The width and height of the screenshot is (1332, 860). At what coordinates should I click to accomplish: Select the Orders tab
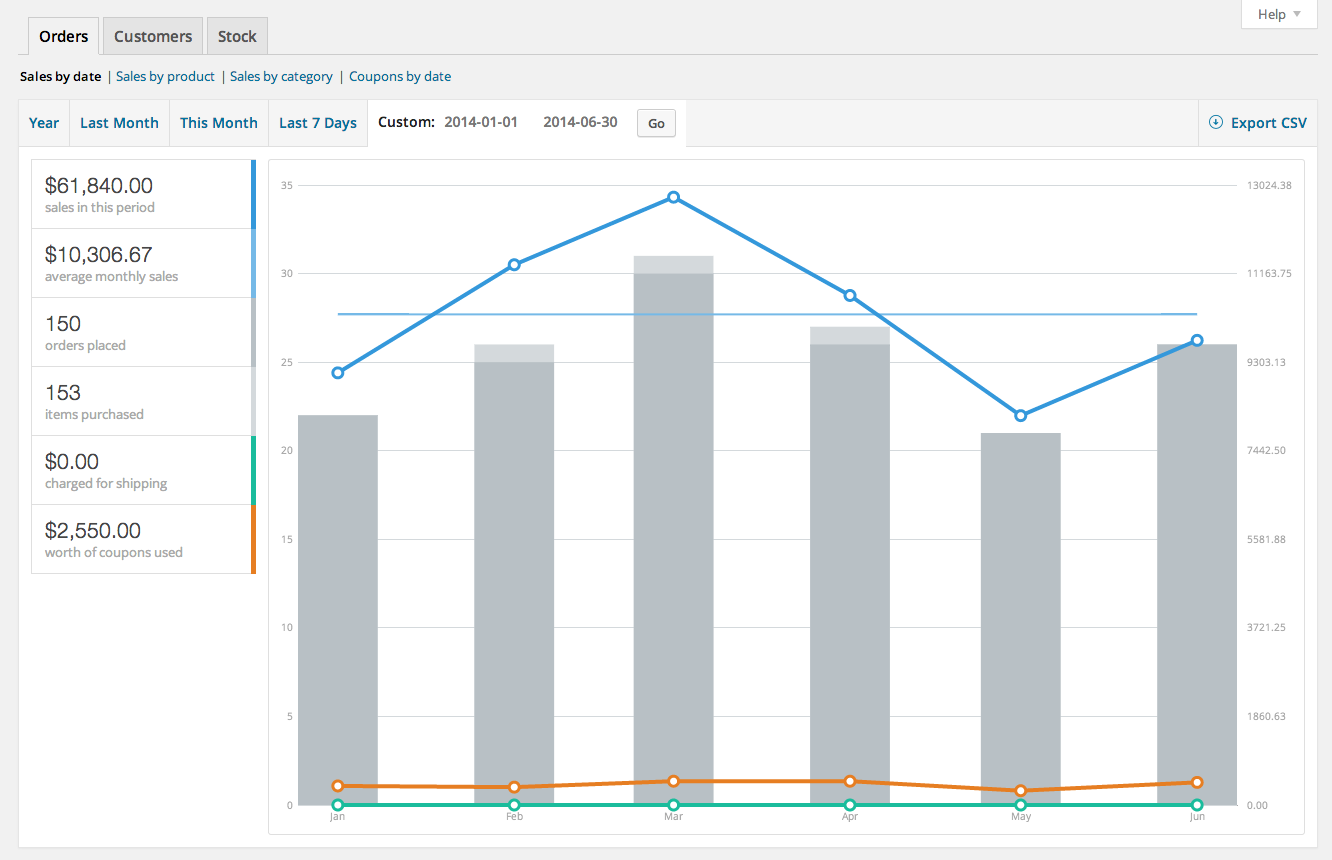pos(64,37)
